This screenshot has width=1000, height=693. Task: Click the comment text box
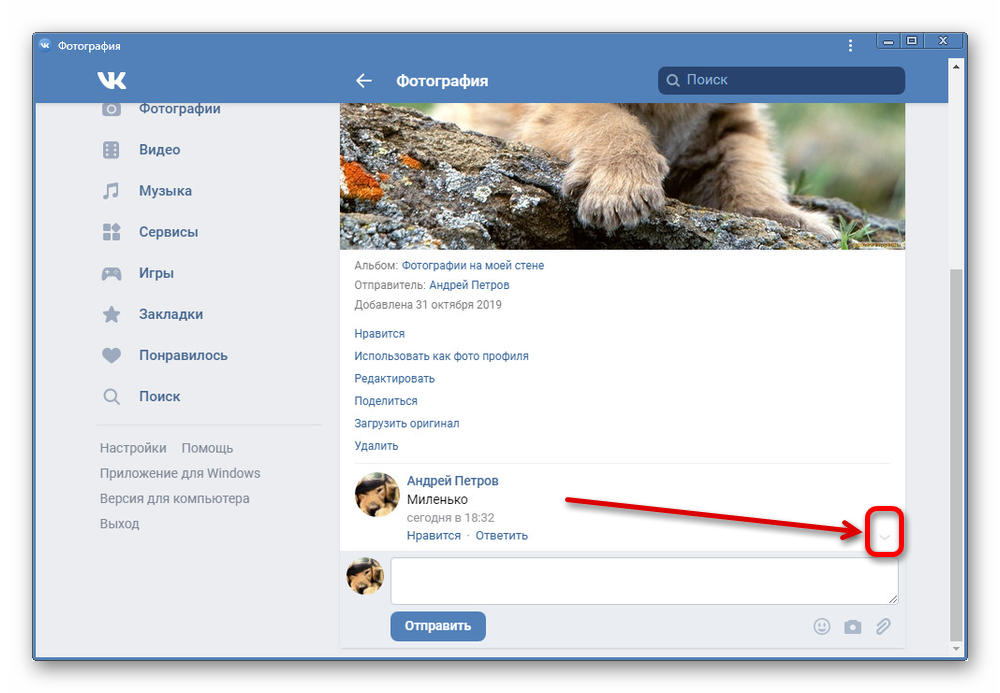coord(644,581)
